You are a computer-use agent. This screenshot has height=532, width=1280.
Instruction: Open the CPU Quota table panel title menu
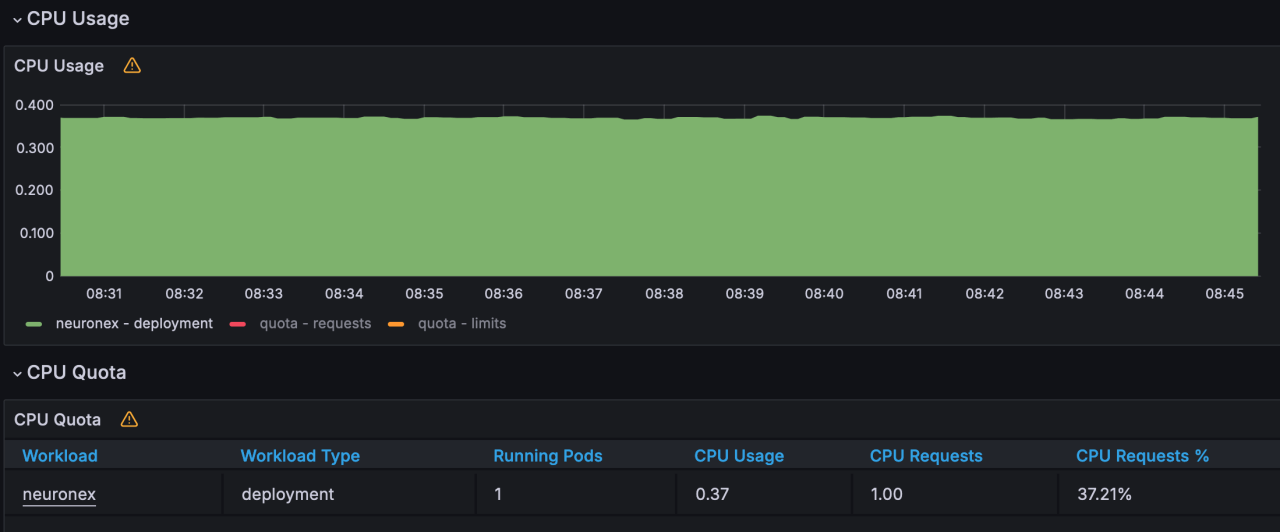pyautogui.click(x=57, y=420)
